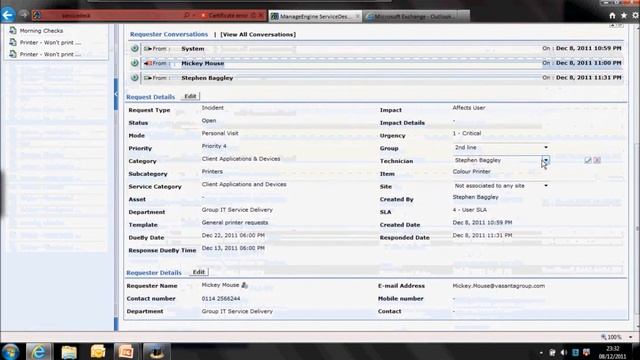This screenshot has height=360, width=640.
Task: Cancel technician edit with the X icon
Action: [597, 160]
